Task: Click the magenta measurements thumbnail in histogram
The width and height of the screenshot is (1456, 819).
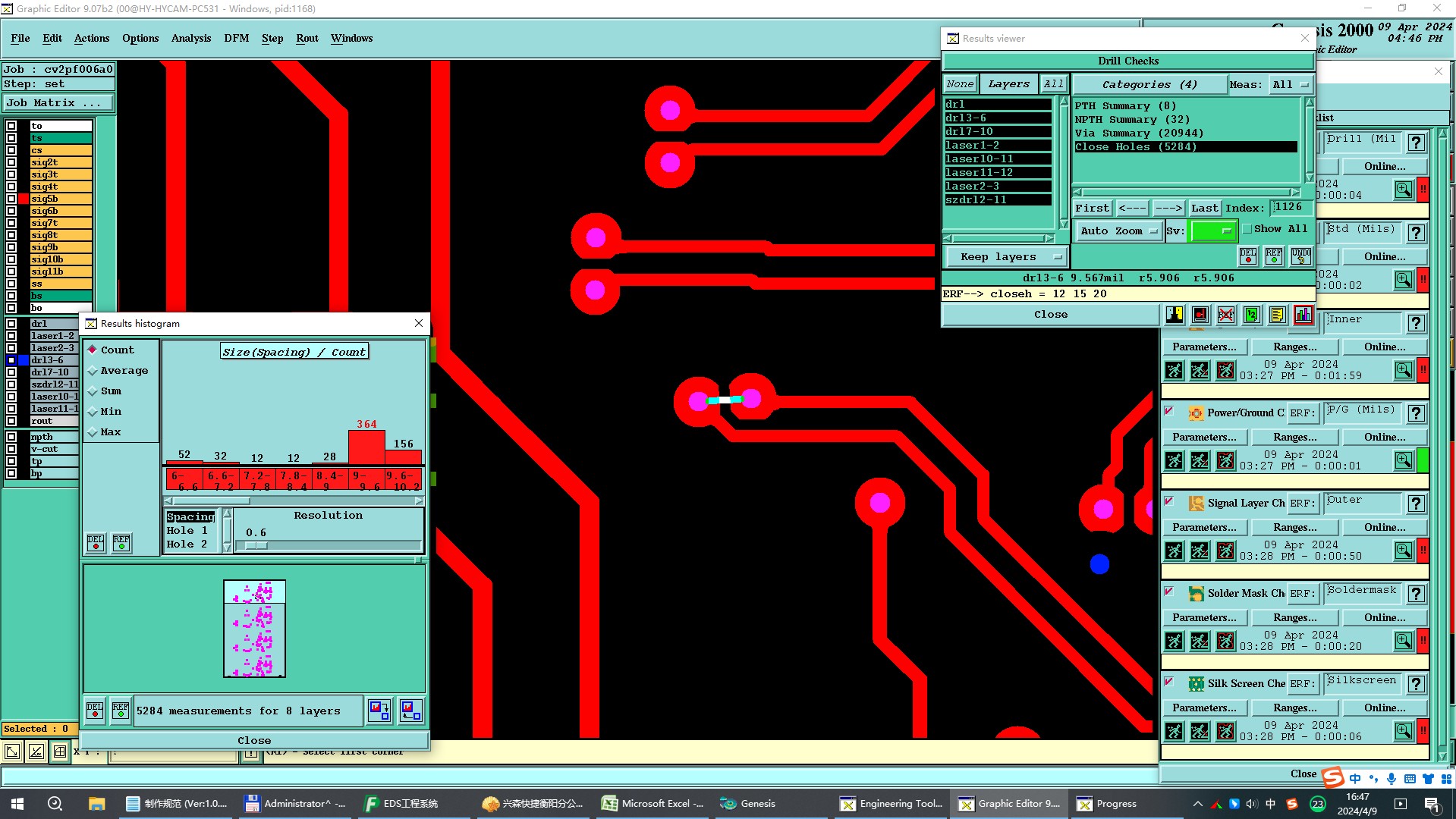Action: coord(255,629)
